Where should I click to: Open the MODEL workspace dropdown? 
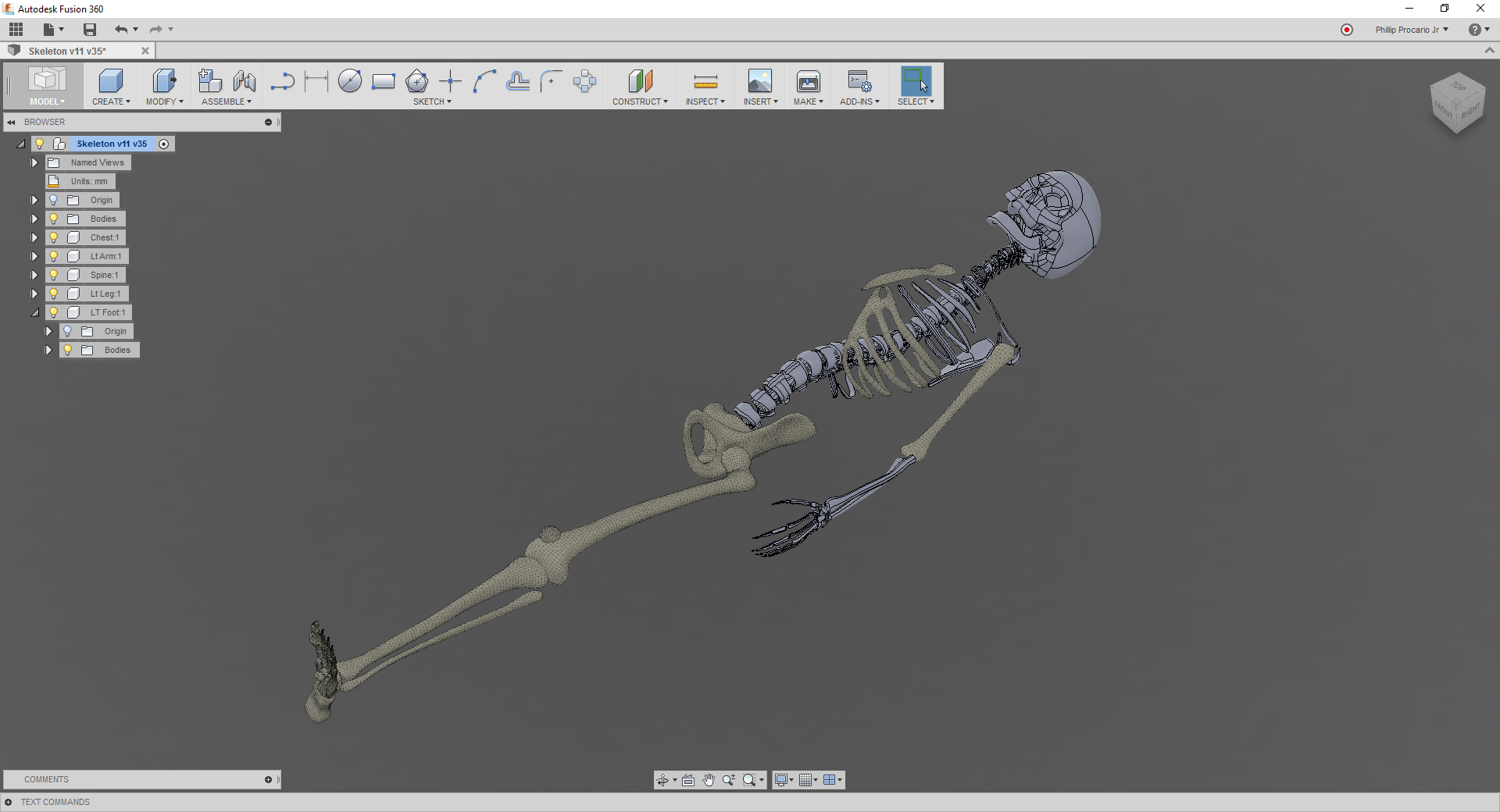47,101
